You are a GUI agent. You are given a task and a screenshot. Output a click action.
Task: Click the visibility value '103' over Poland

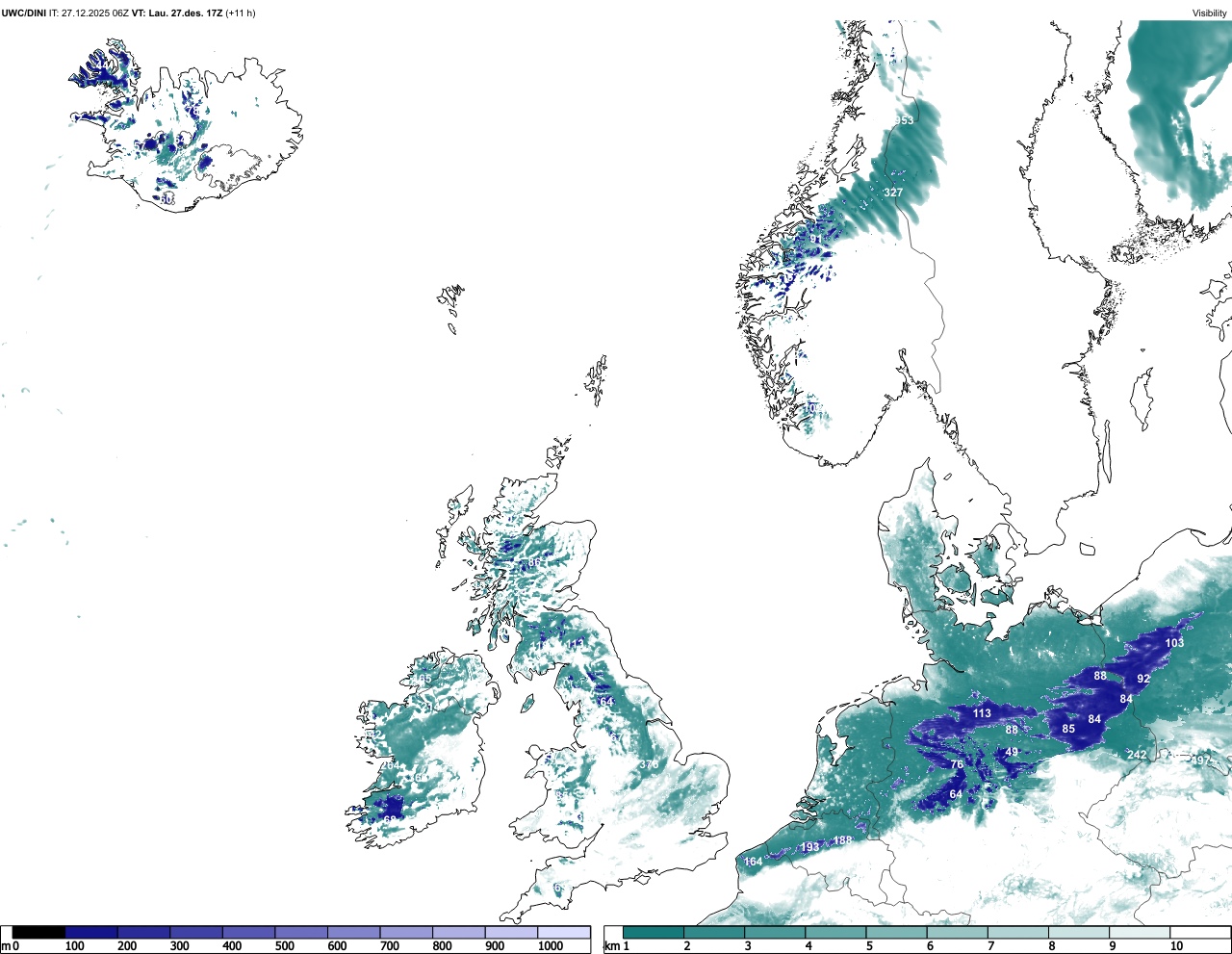pos(1174,643)
